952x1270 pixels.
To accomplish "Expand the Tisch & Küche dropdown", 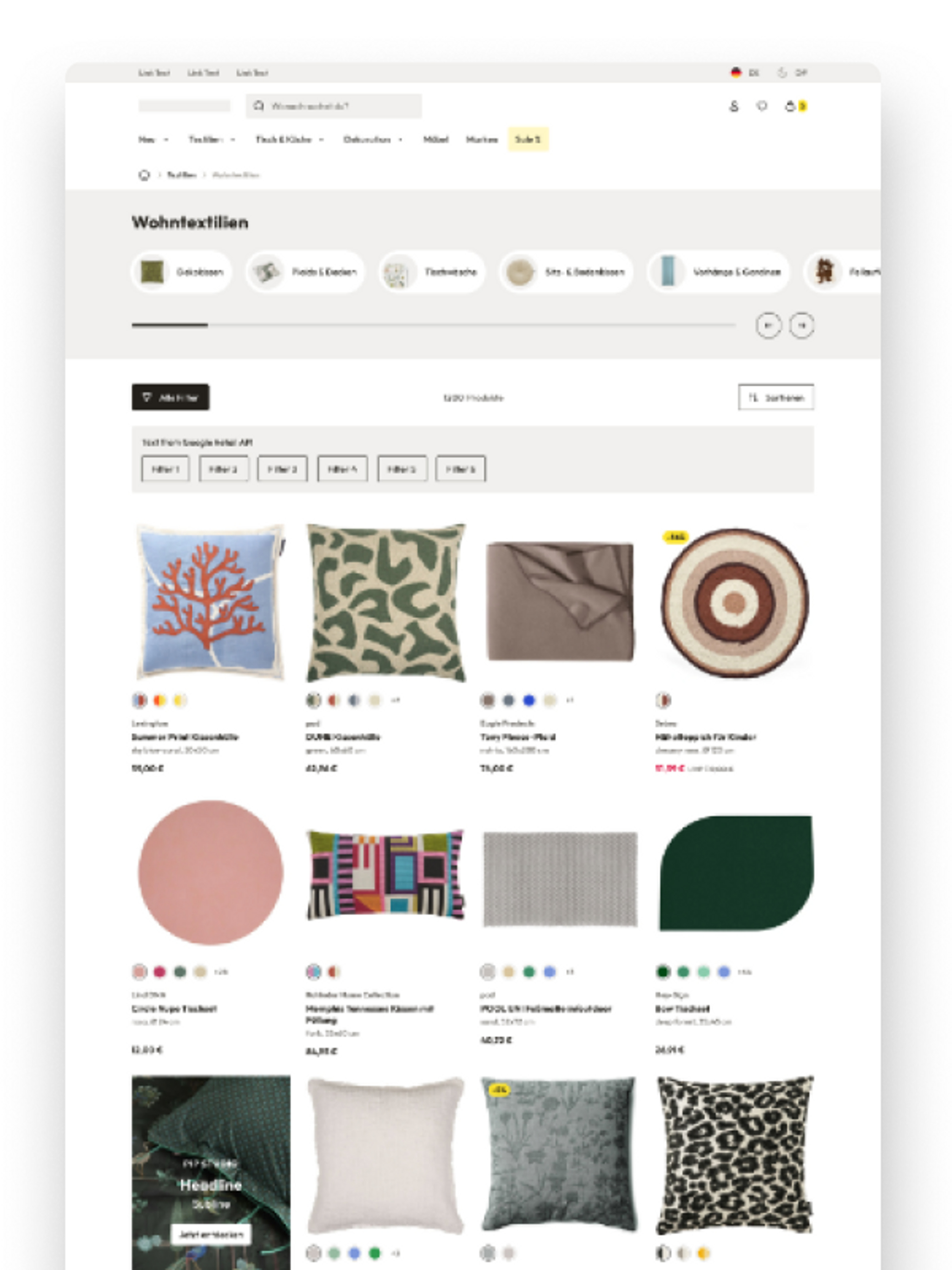I will [289, 140].
